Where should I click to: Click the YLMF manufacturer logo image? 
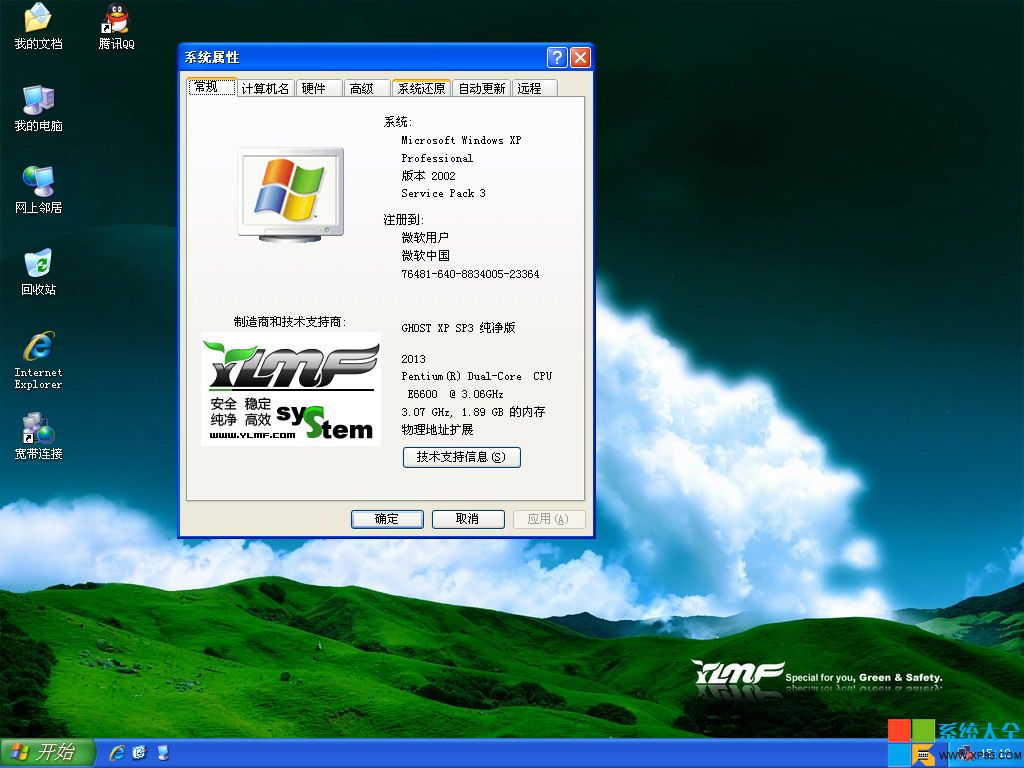[291, 389]
